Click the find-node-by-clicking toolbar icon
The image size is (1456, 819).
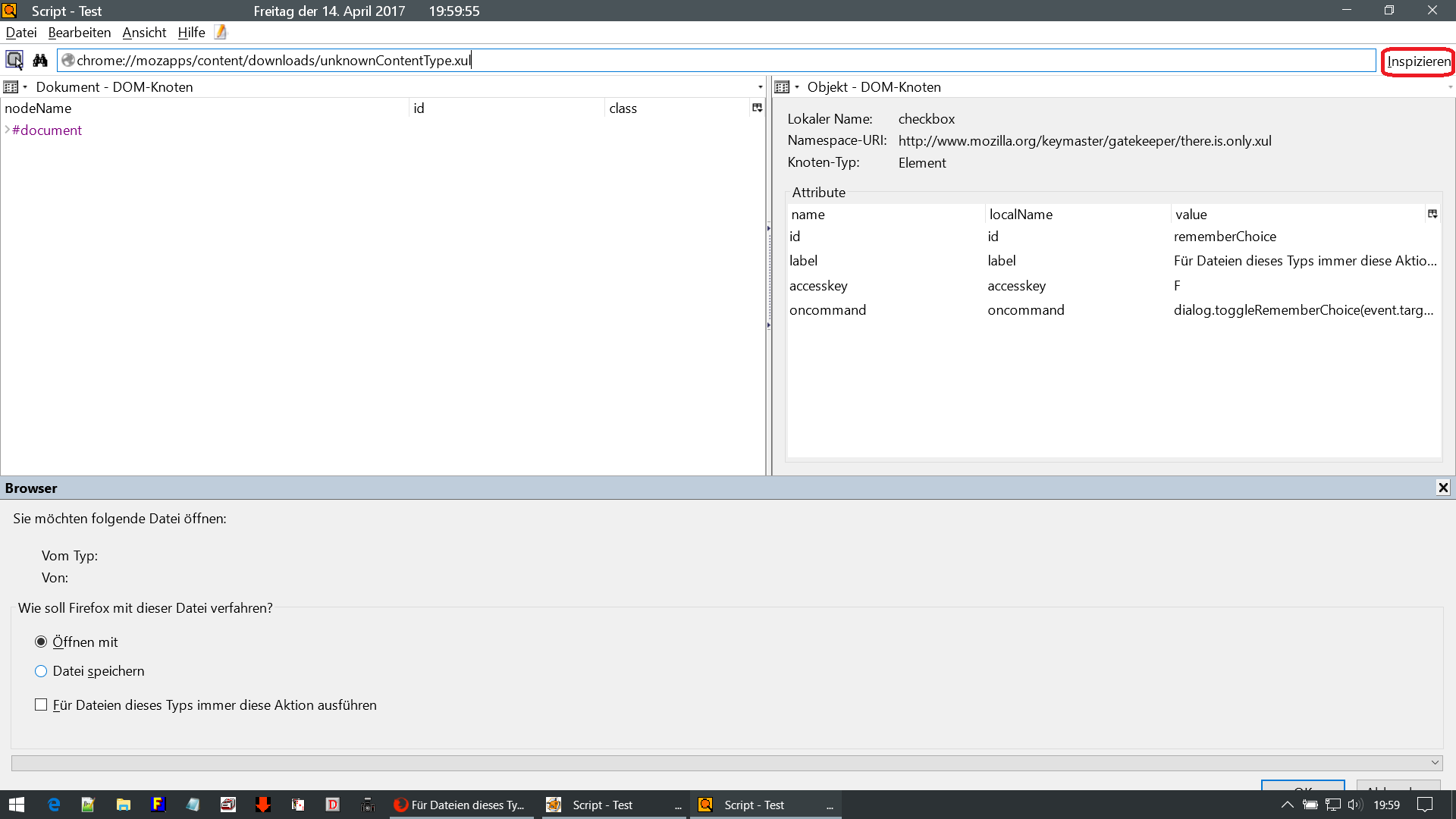tap(14, 60)
